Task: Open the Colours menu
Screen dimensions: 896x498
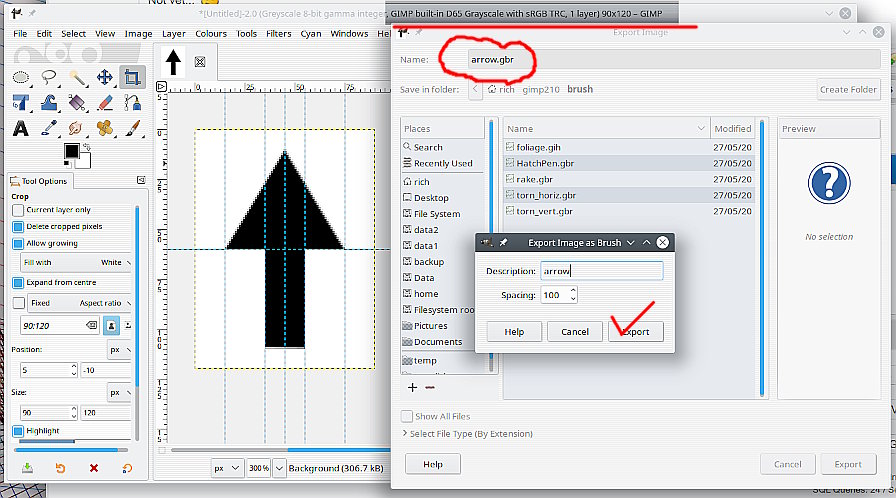Action: tap(211, 33)
